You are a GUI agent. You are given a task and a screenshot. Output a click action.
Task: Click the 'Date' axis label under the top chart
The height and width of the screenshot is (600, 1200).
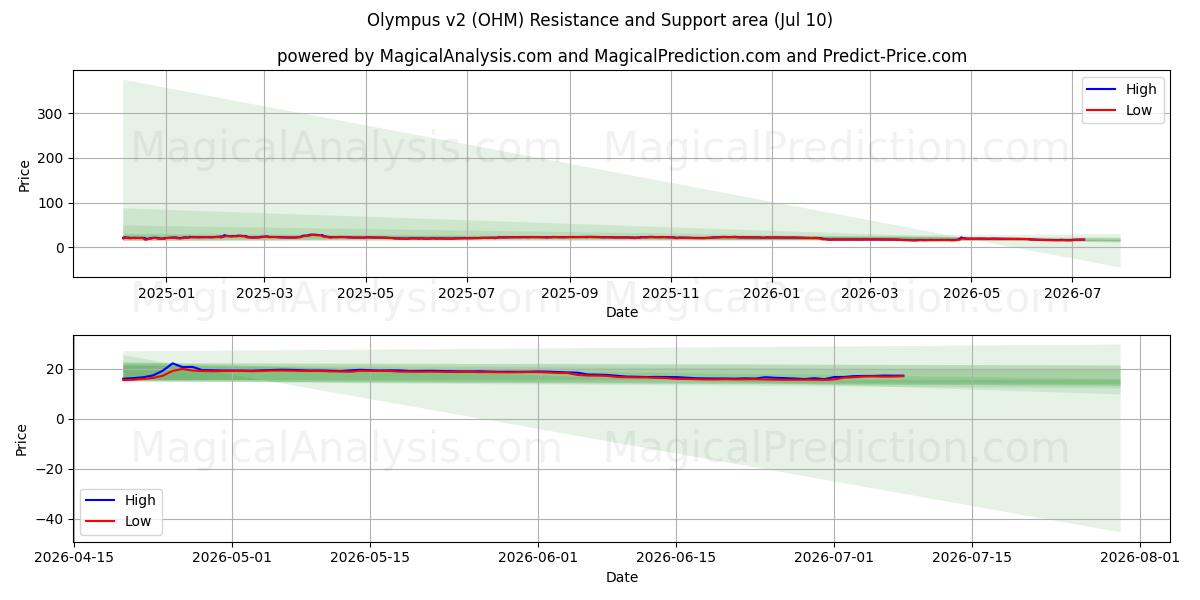tap(622, 313)
